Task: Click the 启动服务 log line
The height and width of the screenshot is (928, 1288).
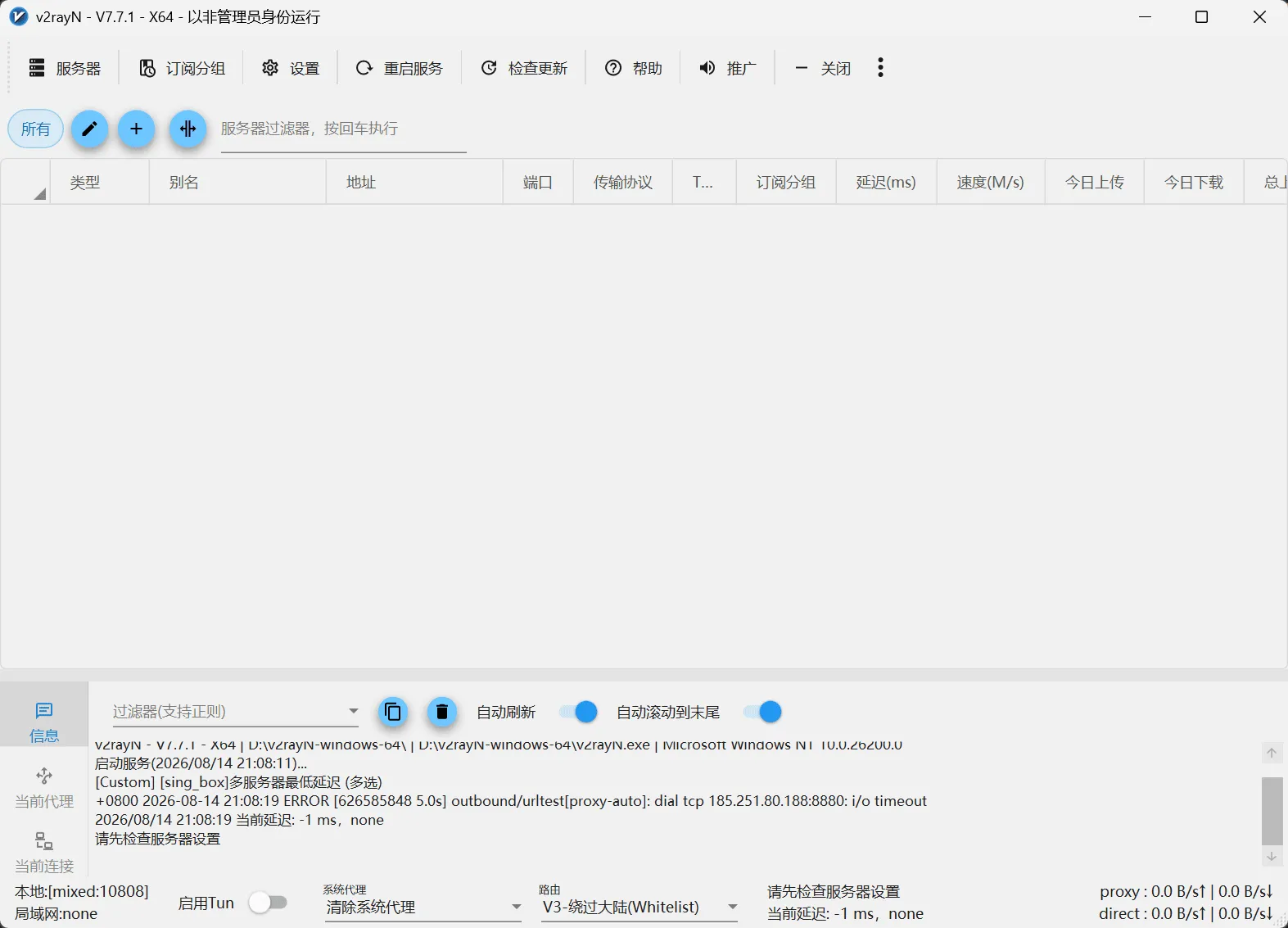Action: point(201,763)
